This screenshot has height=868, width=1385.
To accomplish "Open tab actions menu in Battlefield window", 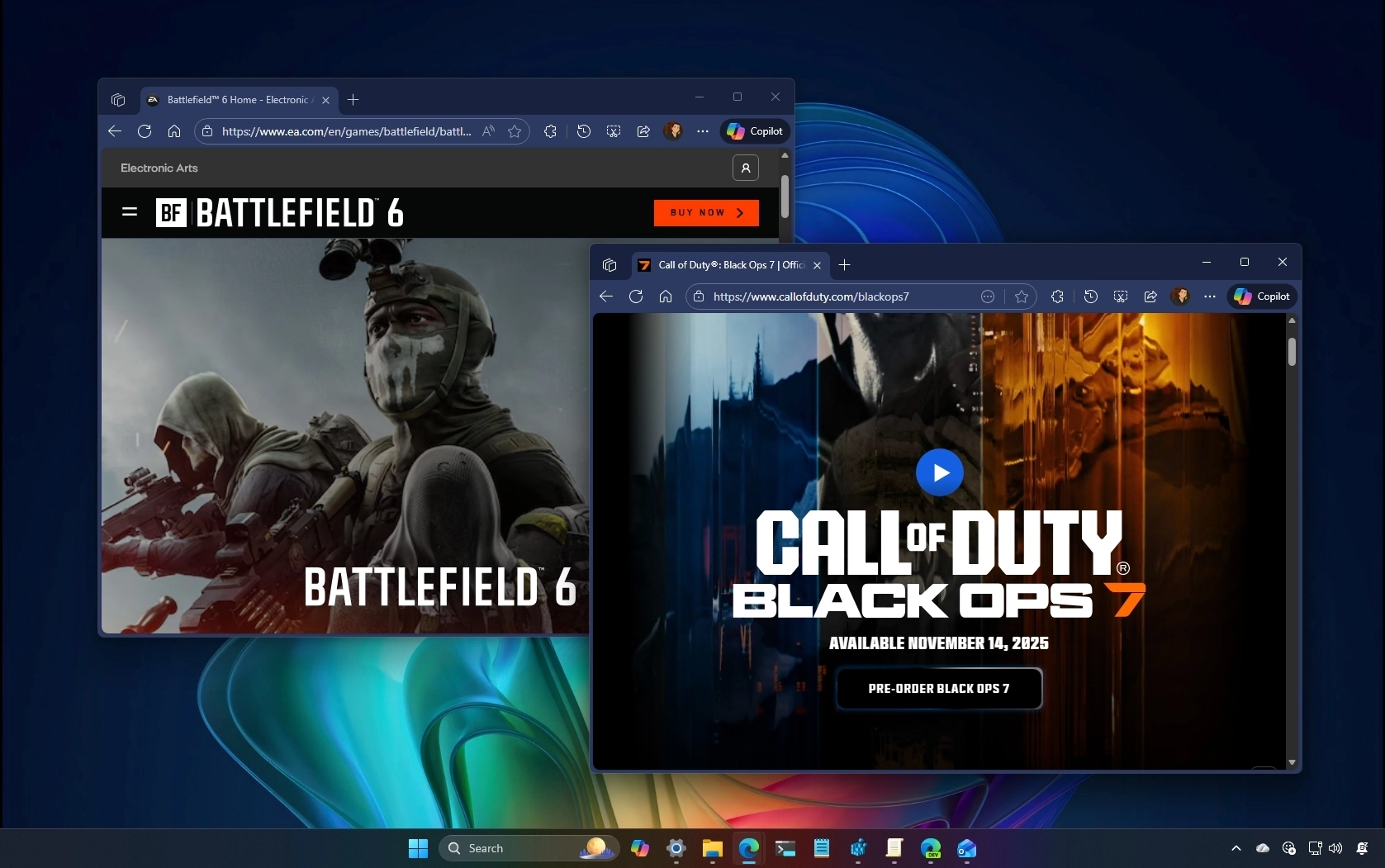I will pos(118,100).
